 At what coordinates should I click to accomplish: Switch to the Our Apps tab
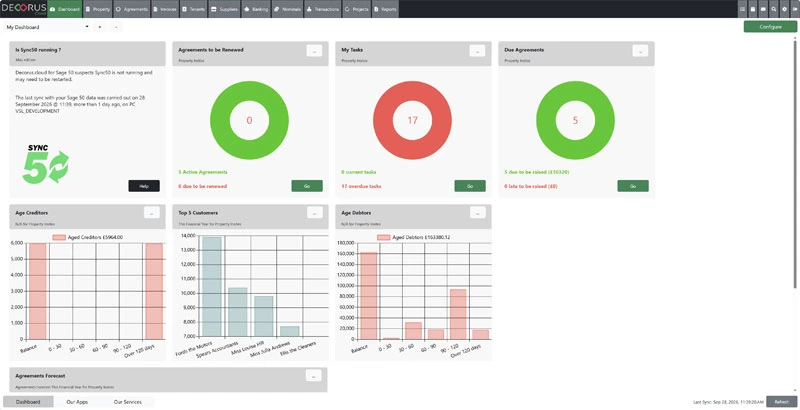click(x=77, y=402)
